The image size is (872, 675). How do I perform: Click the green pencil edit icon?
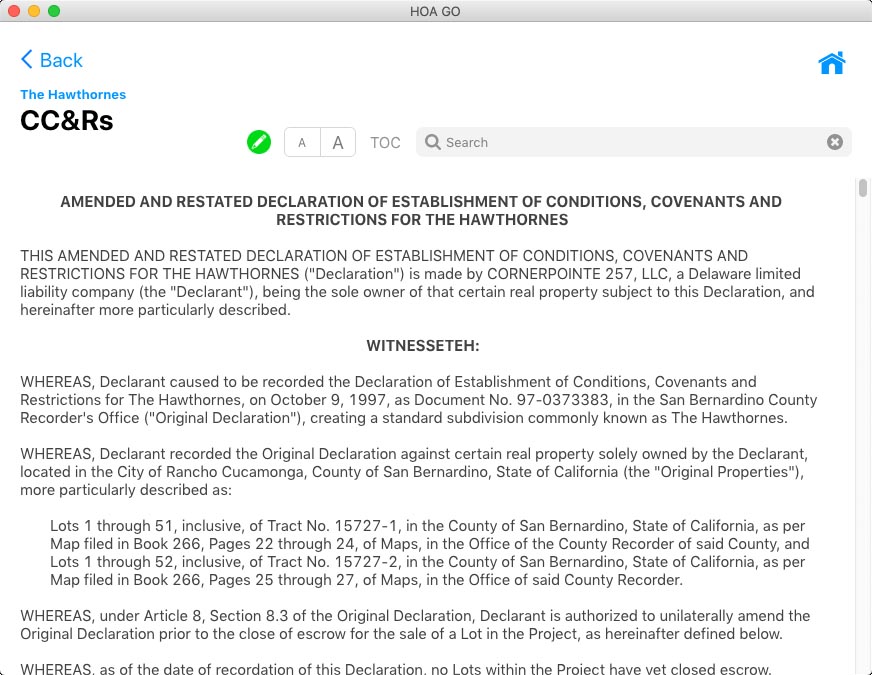pos(259,142)
